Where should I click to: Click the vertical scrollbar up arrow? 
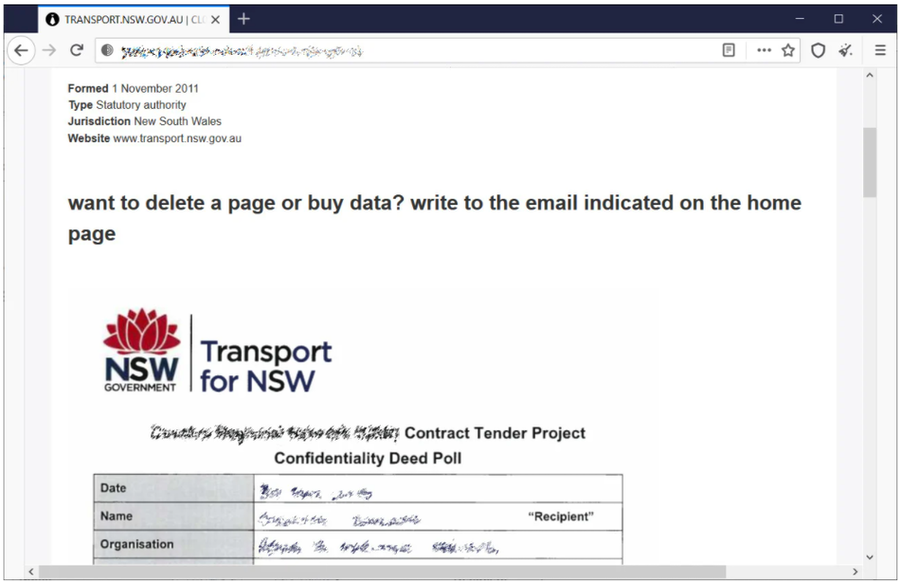(x=869, y=75)
